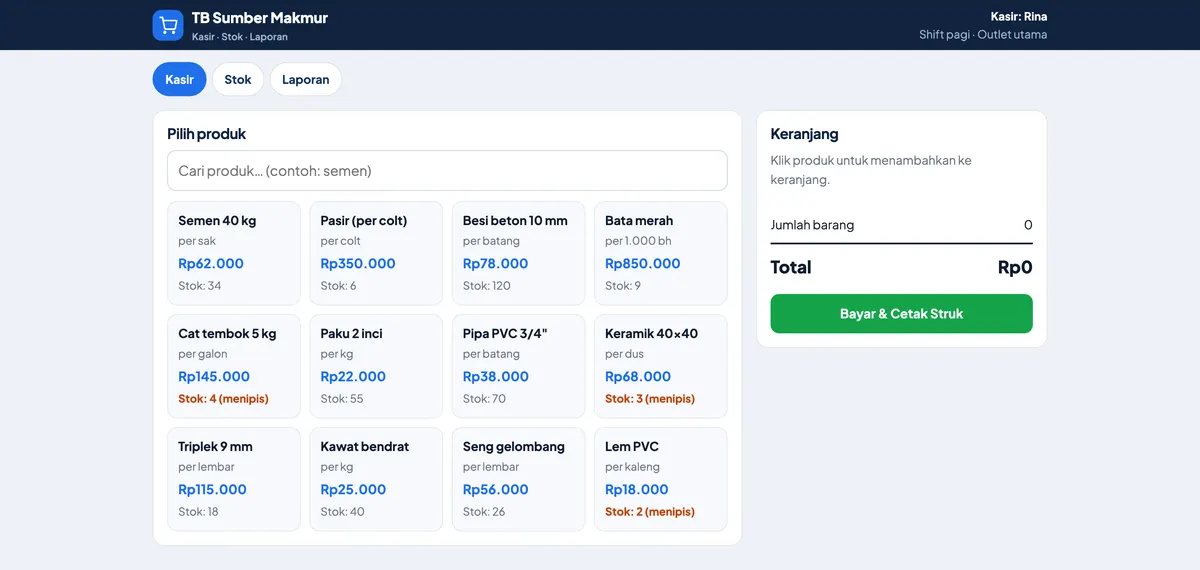Click the shopping cart logo icon
Viewport: 1200px width, 570px height.
coord(168,25)
